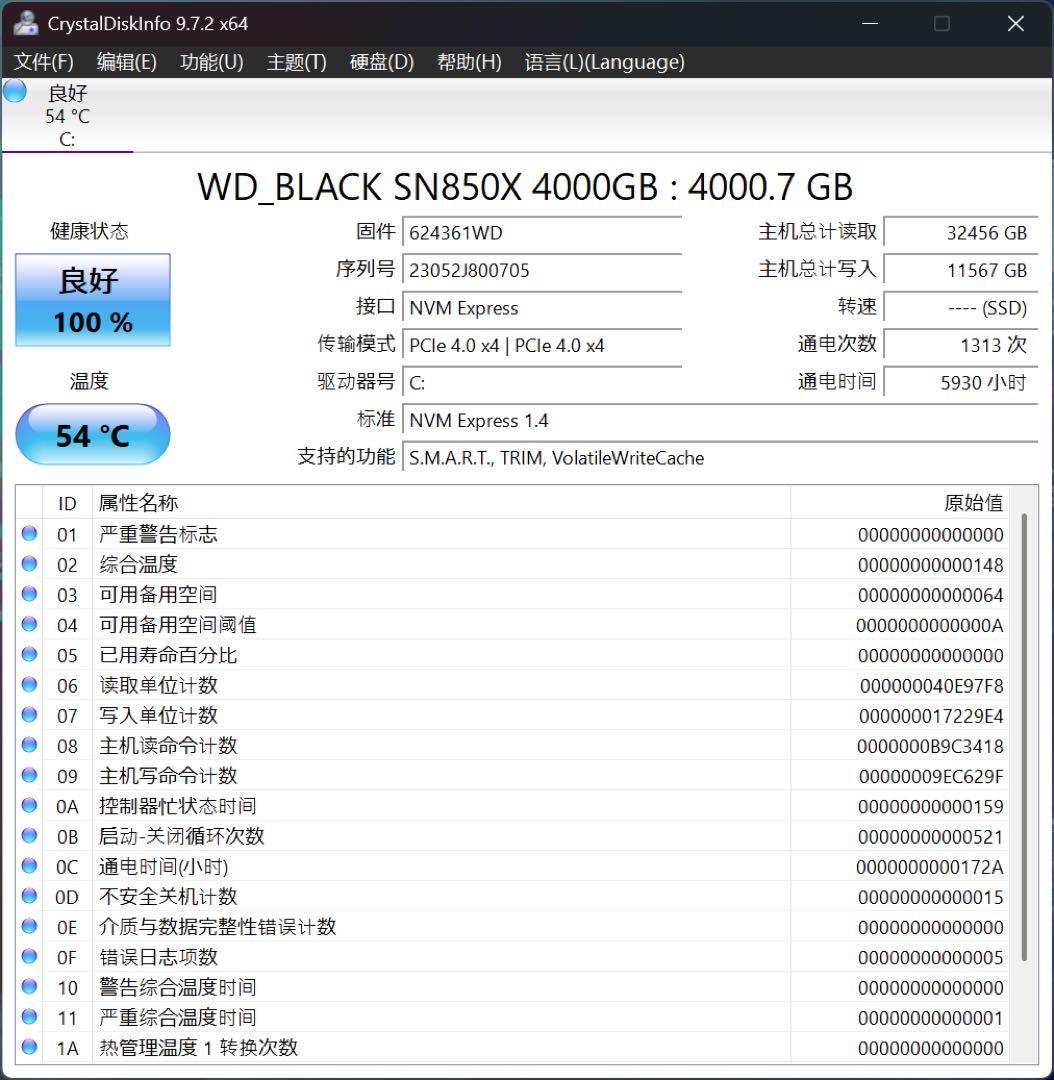Select the 固件 firmware value field
The height and width of the screenshot is (1080, 1054).
click(x=542, y=231)
